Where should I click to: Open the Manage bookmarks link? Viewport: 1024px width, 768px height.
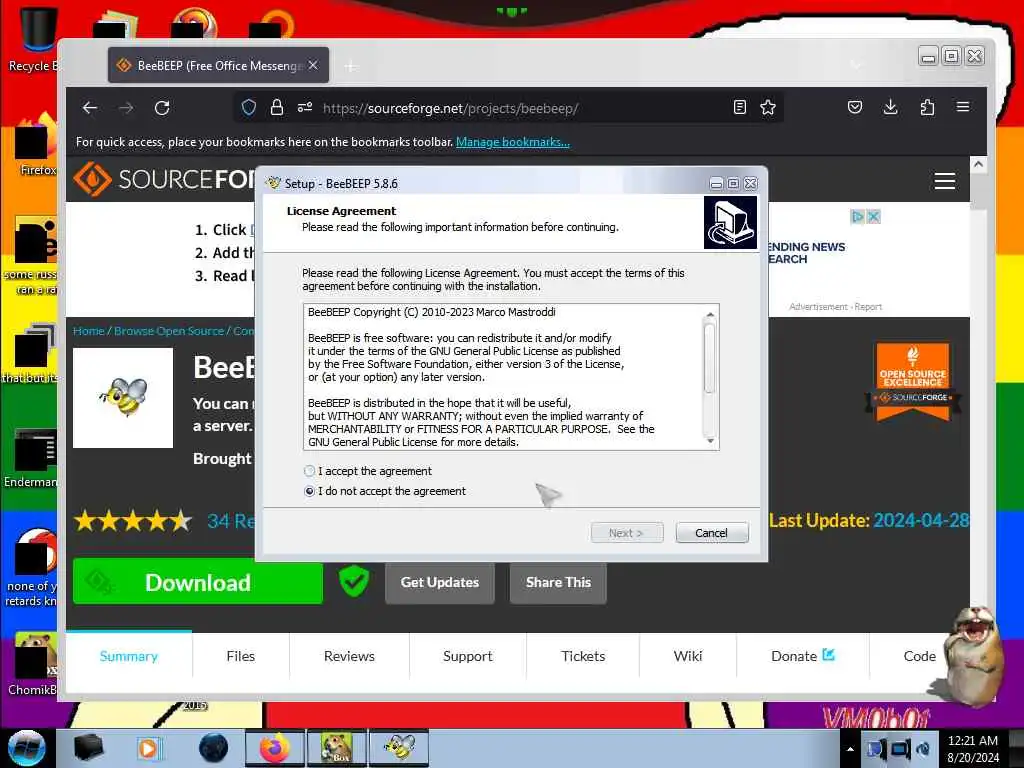513,142
